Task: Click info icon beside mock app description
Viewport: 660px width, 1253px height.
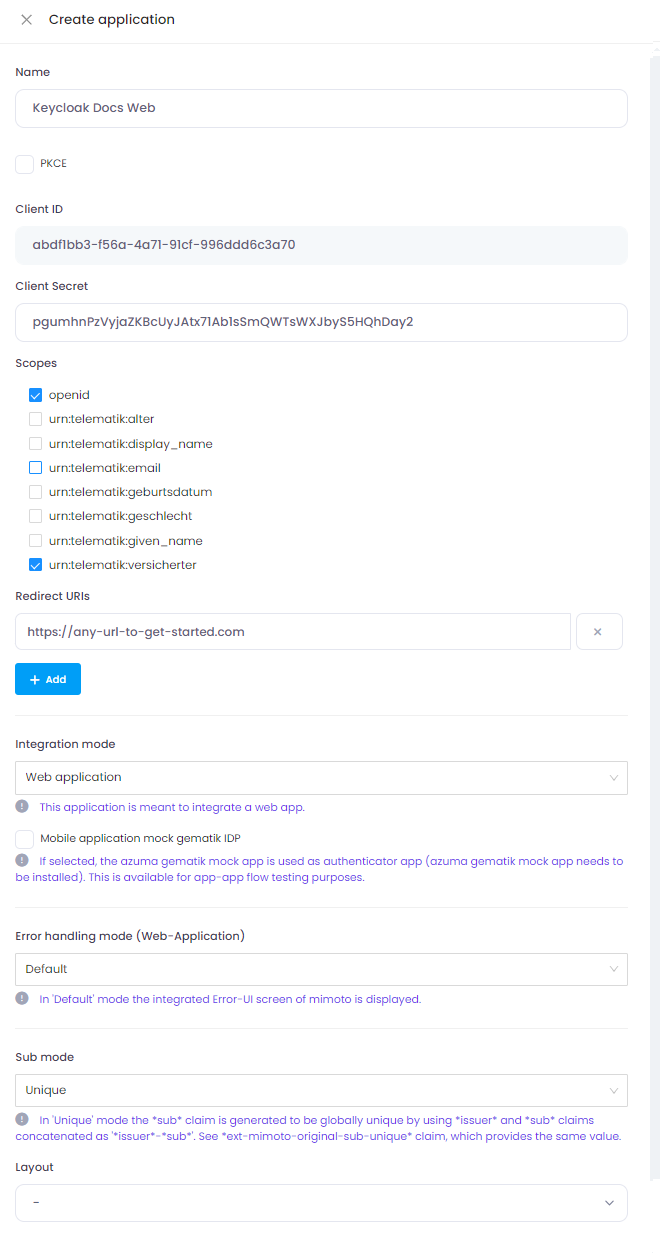Action: point(22,860)
